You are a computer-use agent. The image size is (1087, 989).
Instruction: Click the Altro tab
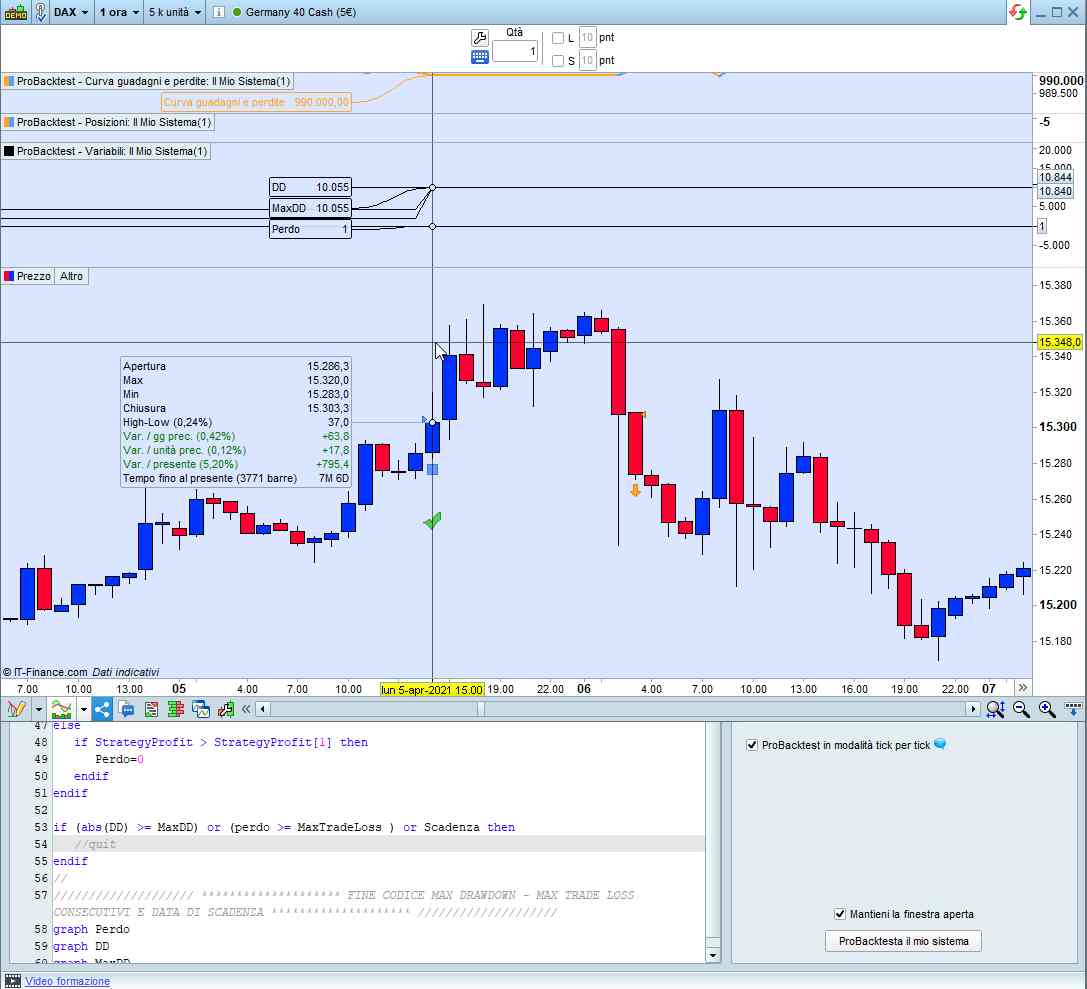click(71, 276)
